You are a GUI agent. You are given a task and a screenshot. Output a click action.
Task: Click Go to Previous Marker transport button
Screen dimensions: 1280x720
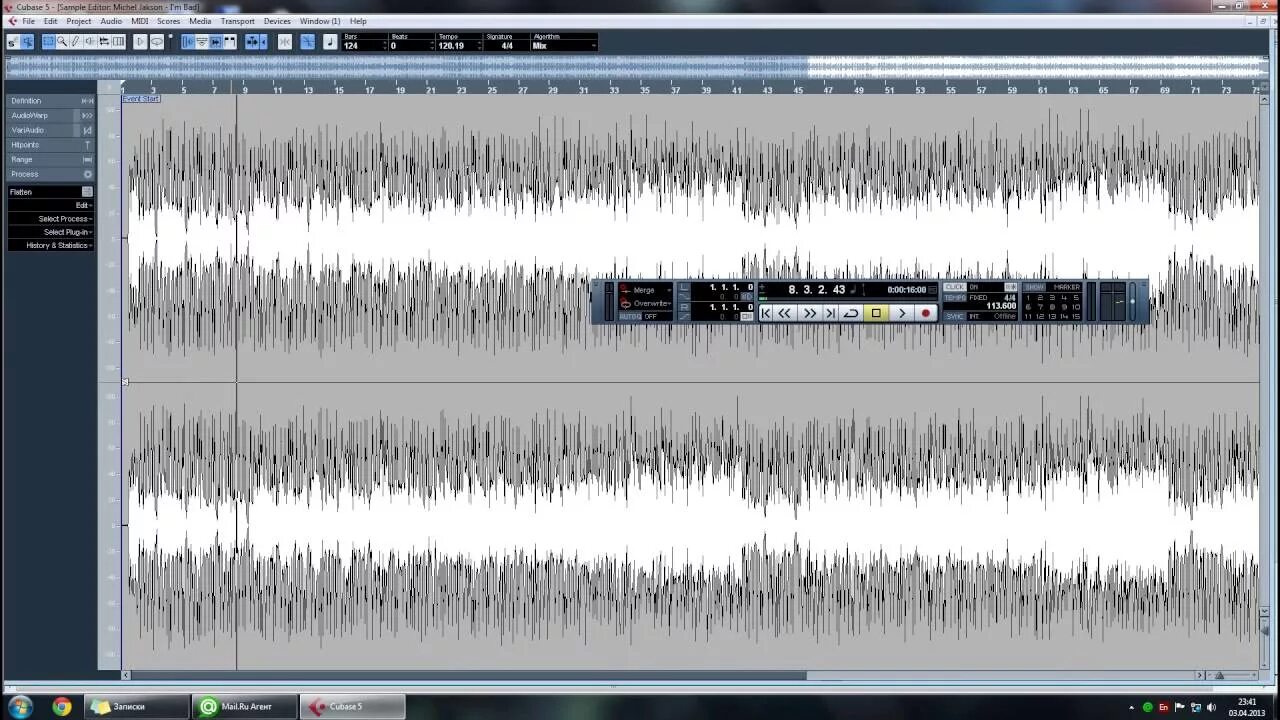point(766,313)
